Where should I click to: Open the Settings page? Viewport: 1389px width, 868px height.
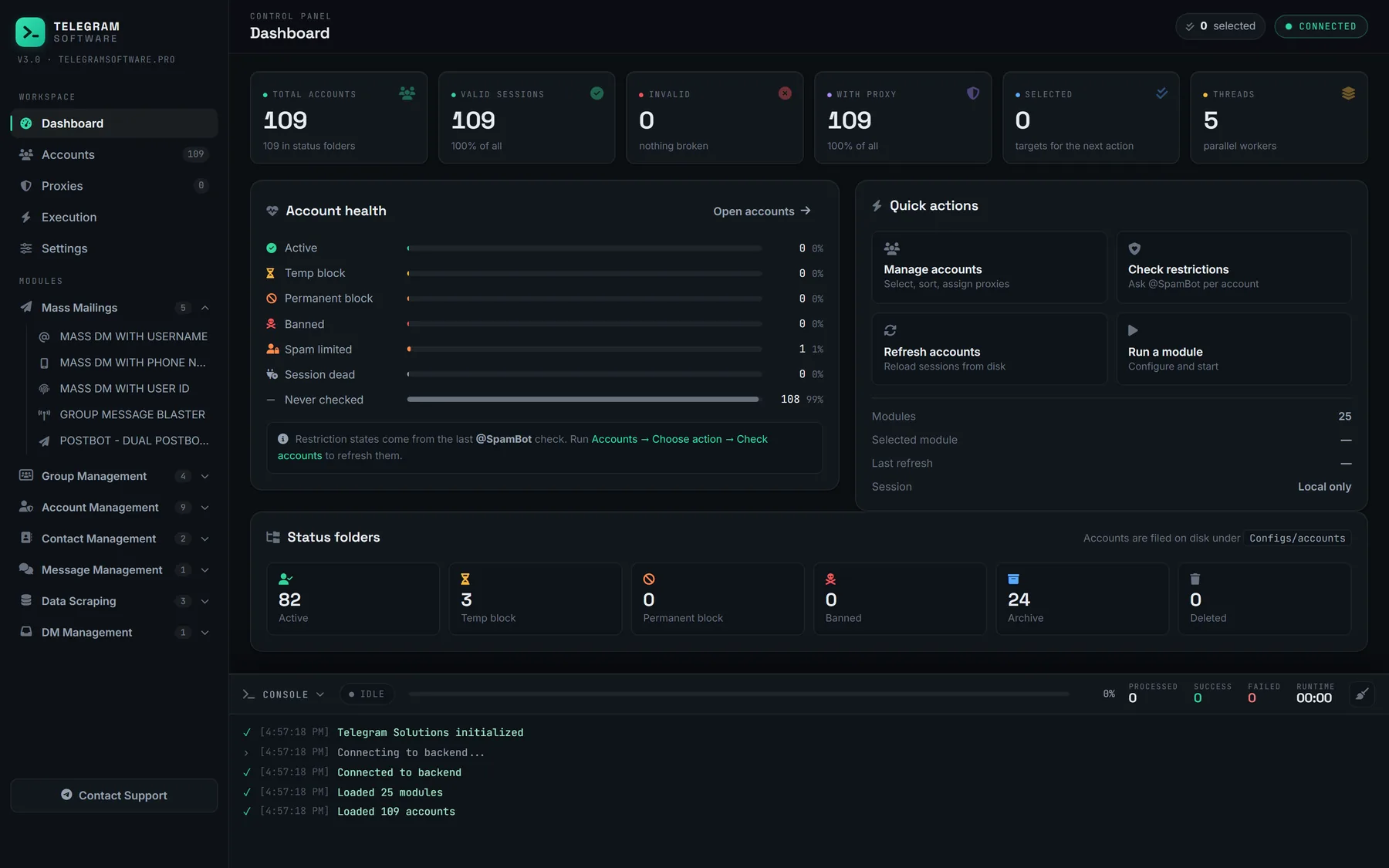point(114,248)
